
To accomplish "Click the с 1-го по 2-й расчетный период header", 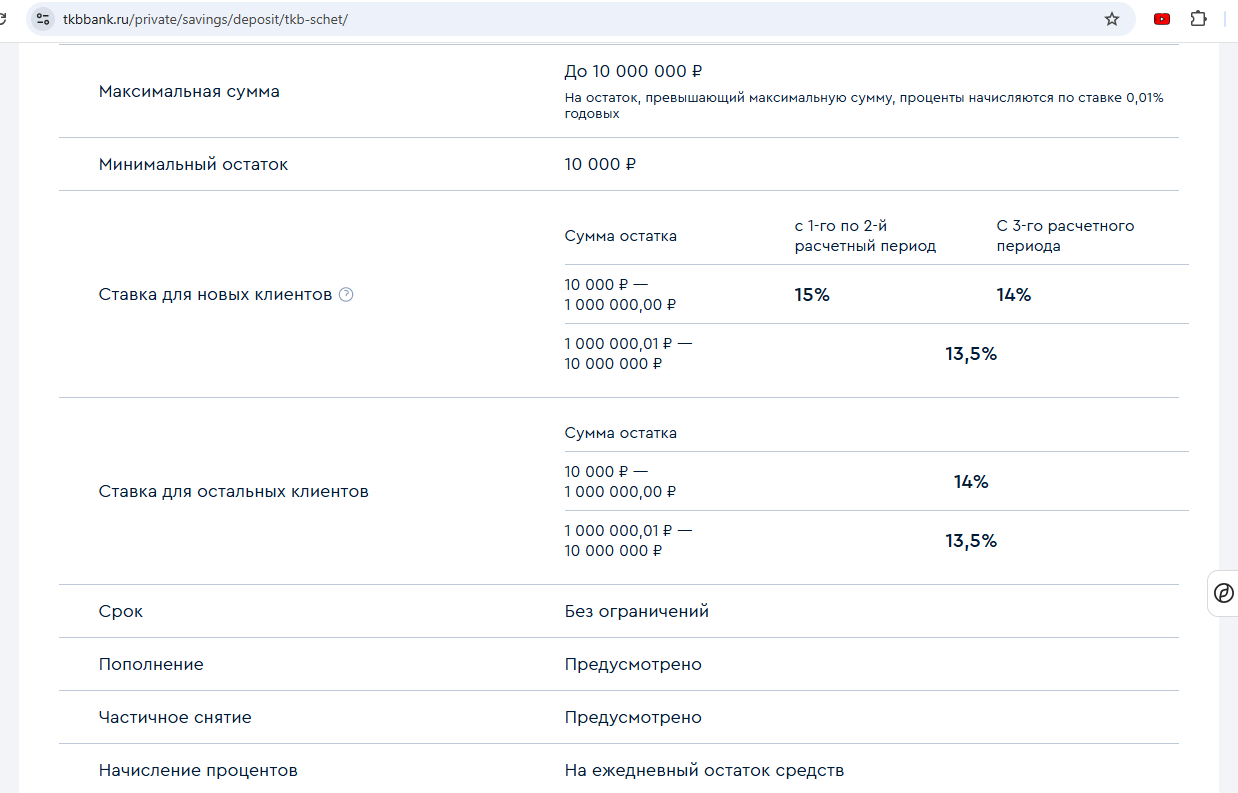I will [x=865, y=236].
